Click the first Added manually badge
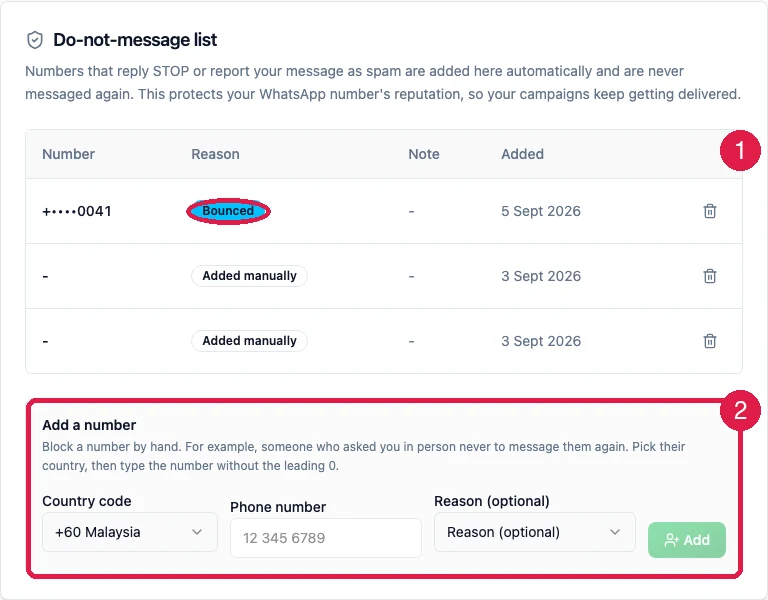768x600 pixels. (x=249, y=276)
